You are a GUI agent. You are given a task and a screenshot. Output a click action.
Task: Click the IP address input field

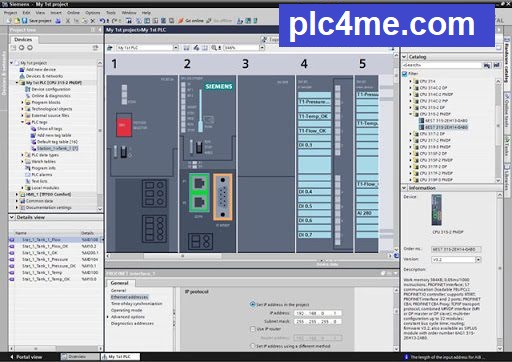click(x=318, y=313)
